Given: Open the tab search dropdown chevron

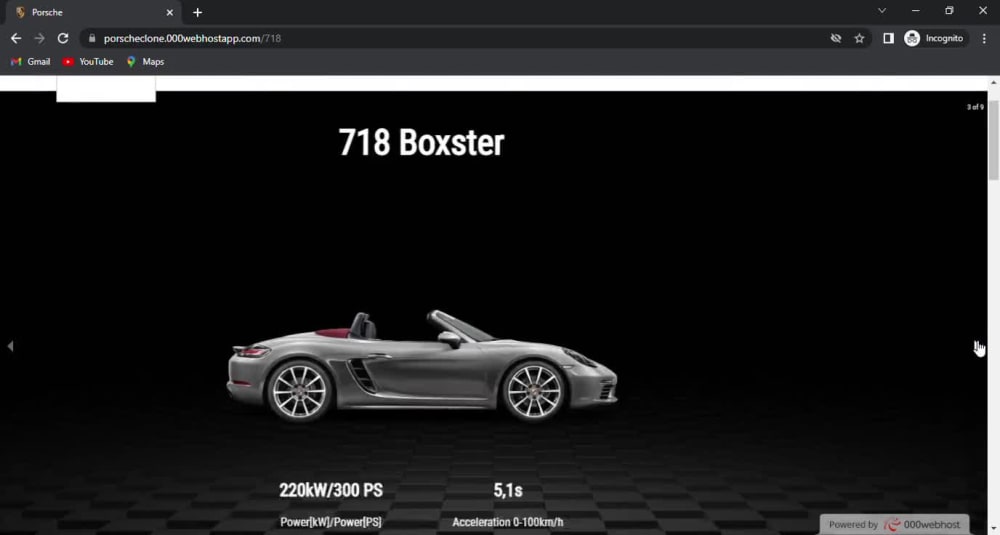Looking at the screenshot, I should (882, 10).
